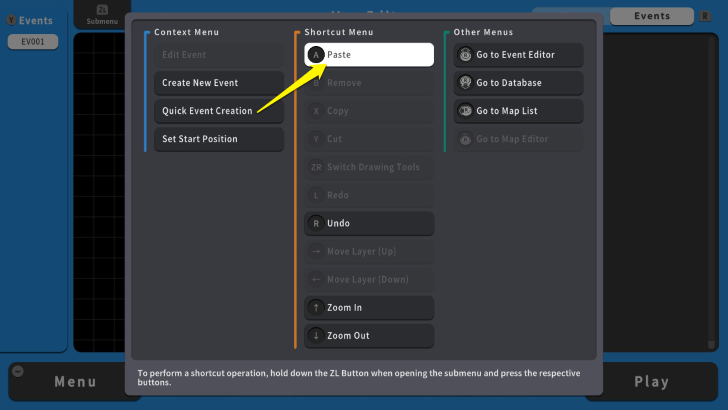The width and height of the screenshot is (728, 410).
Task: Click the stick icon beside Go to Database
Action: (465, 83)
